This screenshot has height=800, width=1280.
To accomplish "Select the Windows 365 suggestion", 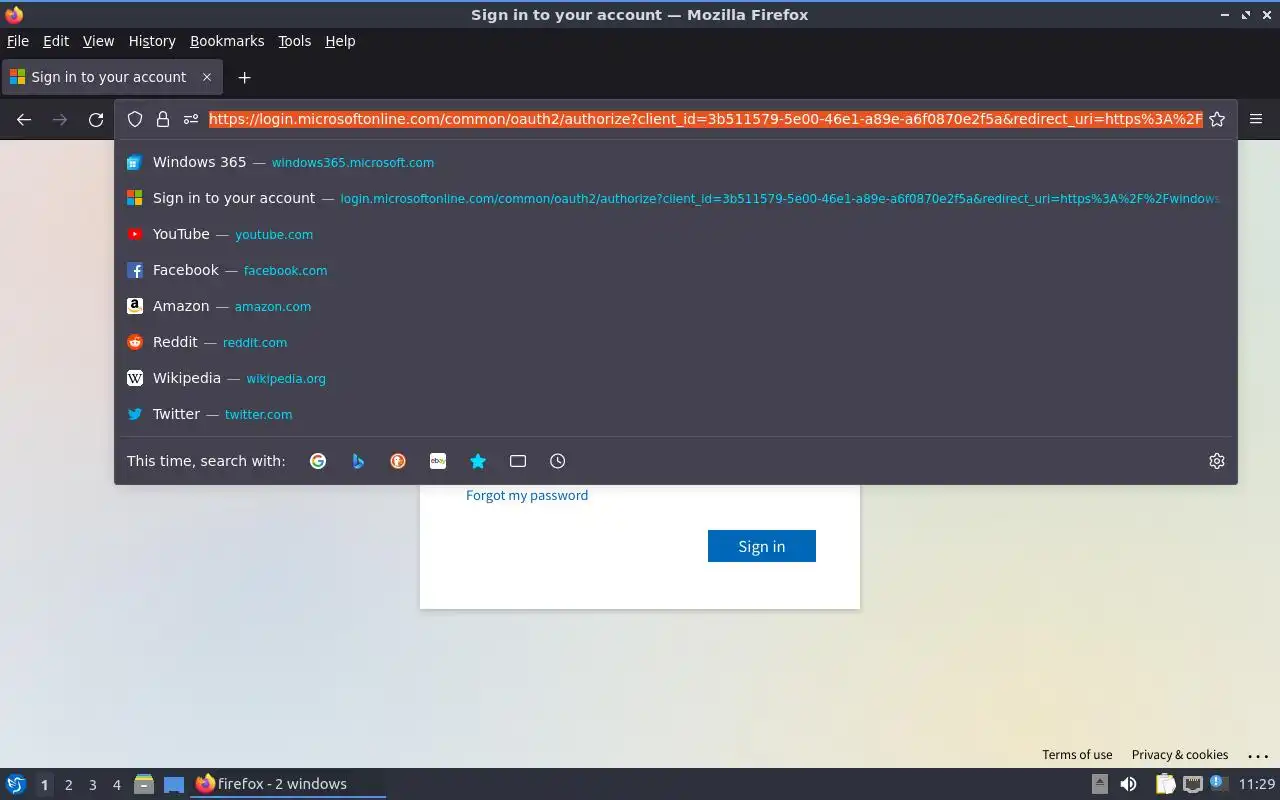I will [x=676, y=162].
